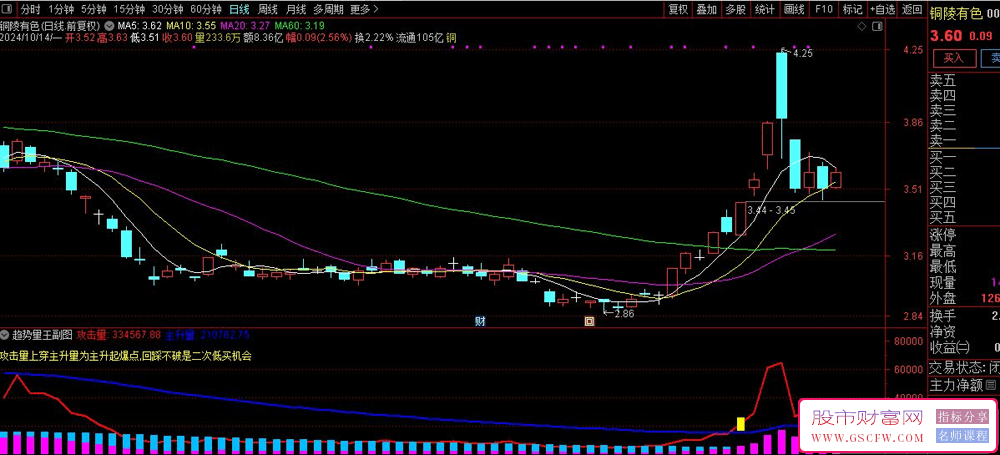Image resolution: width=1000 pixels, height=455 pixels.
Task: Switch to the 1分钟 period
Action: tap(61, 9)
